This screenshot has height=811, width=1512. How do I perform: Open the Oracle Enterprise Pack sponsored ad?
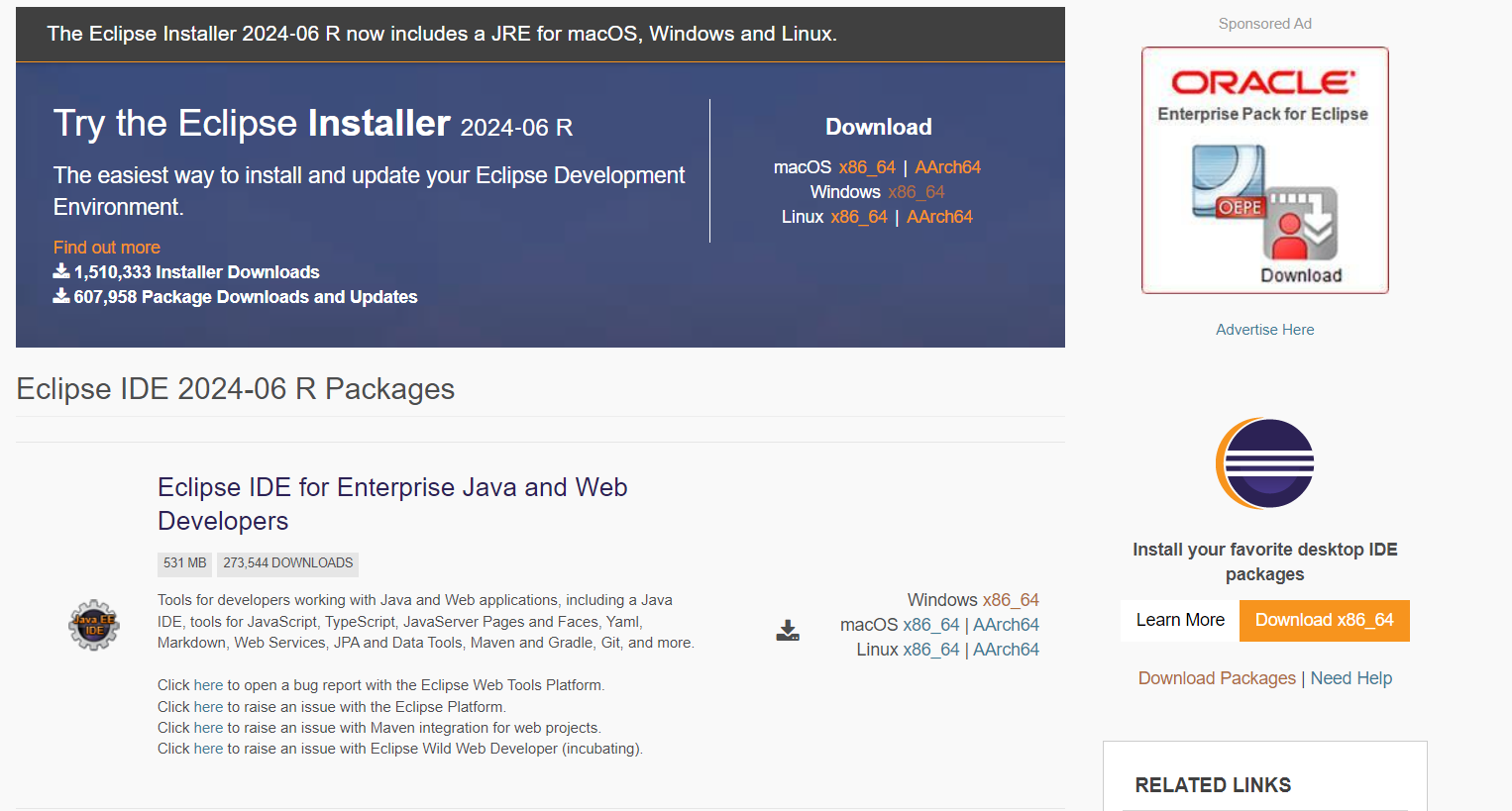(1265, 170)
